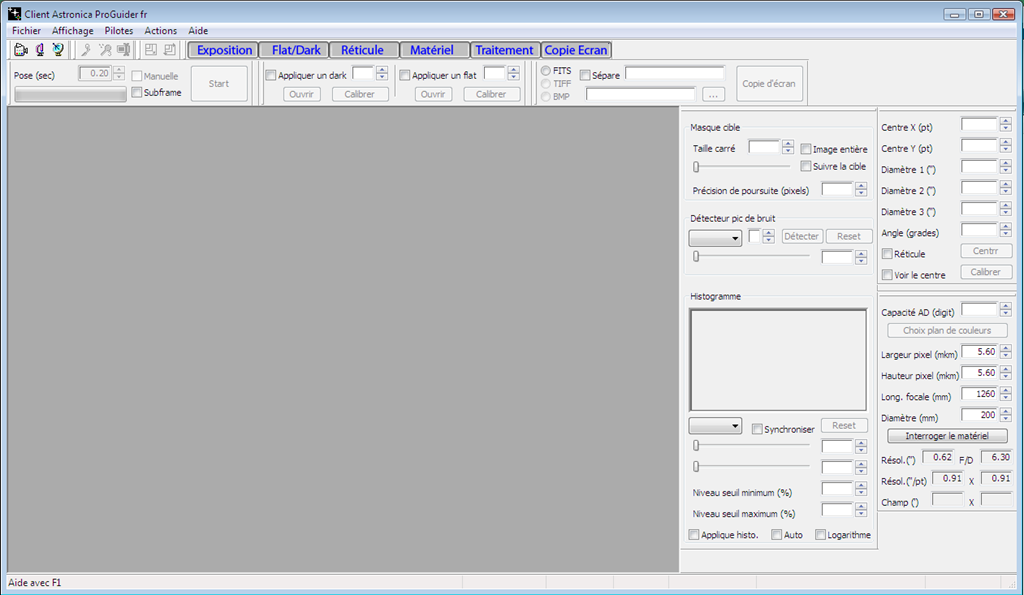Select the BMP format radio button
Viewport: 1024px width, 595px height.
[545, 96]
